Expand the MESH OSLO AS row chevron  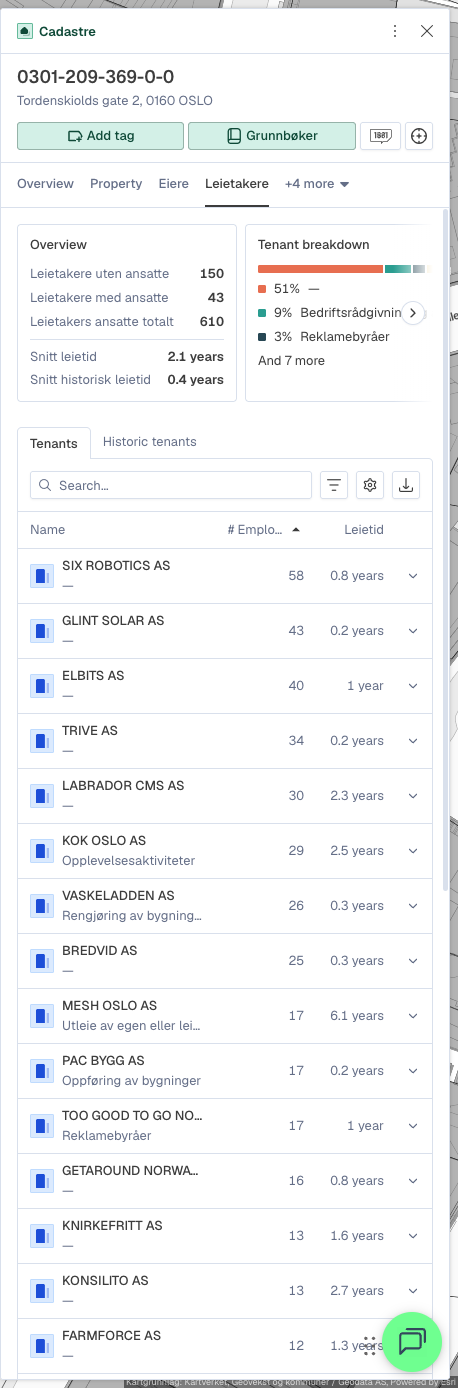[412, 1016]
